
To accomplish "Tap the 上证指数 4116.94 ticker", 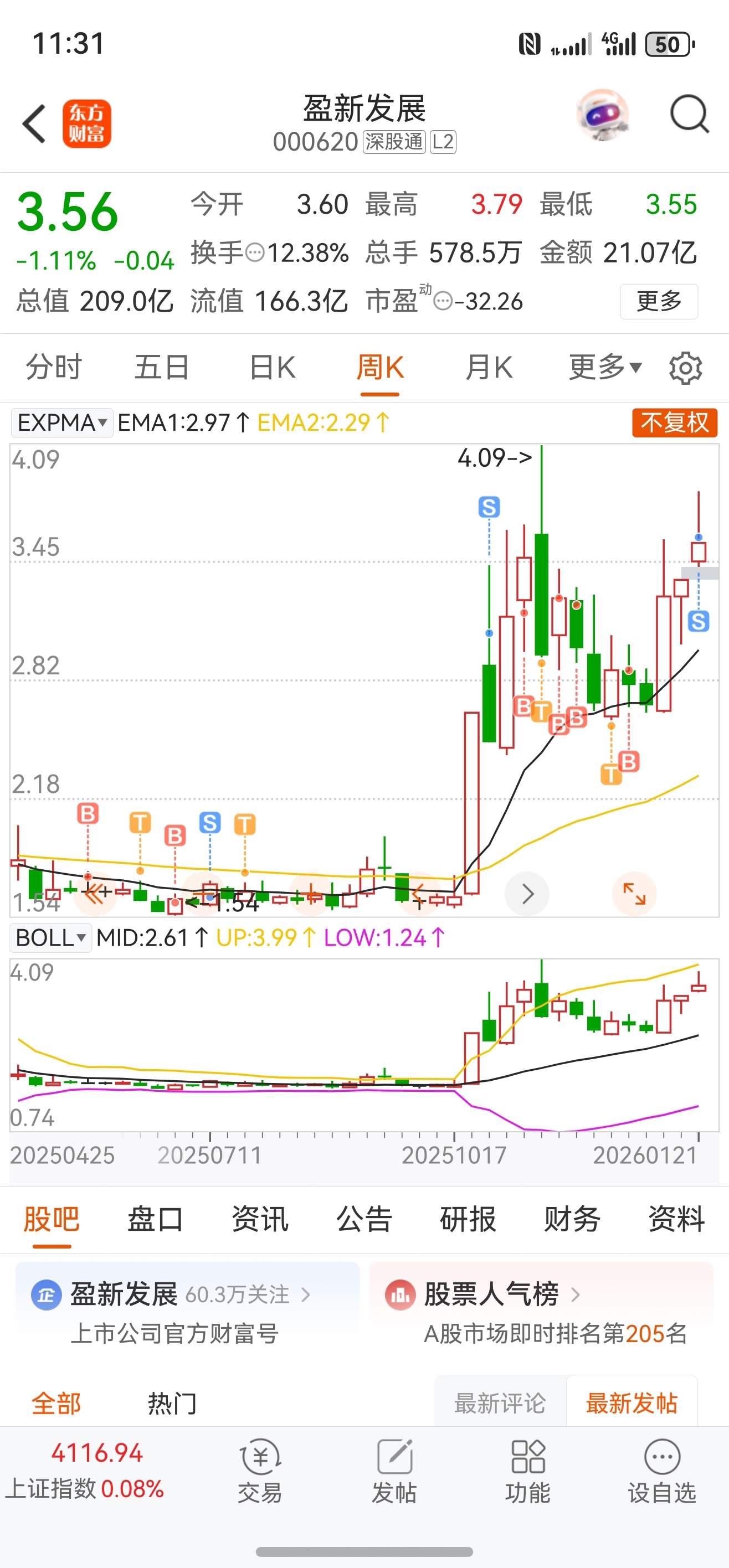I will click(x=85, y=1470).
